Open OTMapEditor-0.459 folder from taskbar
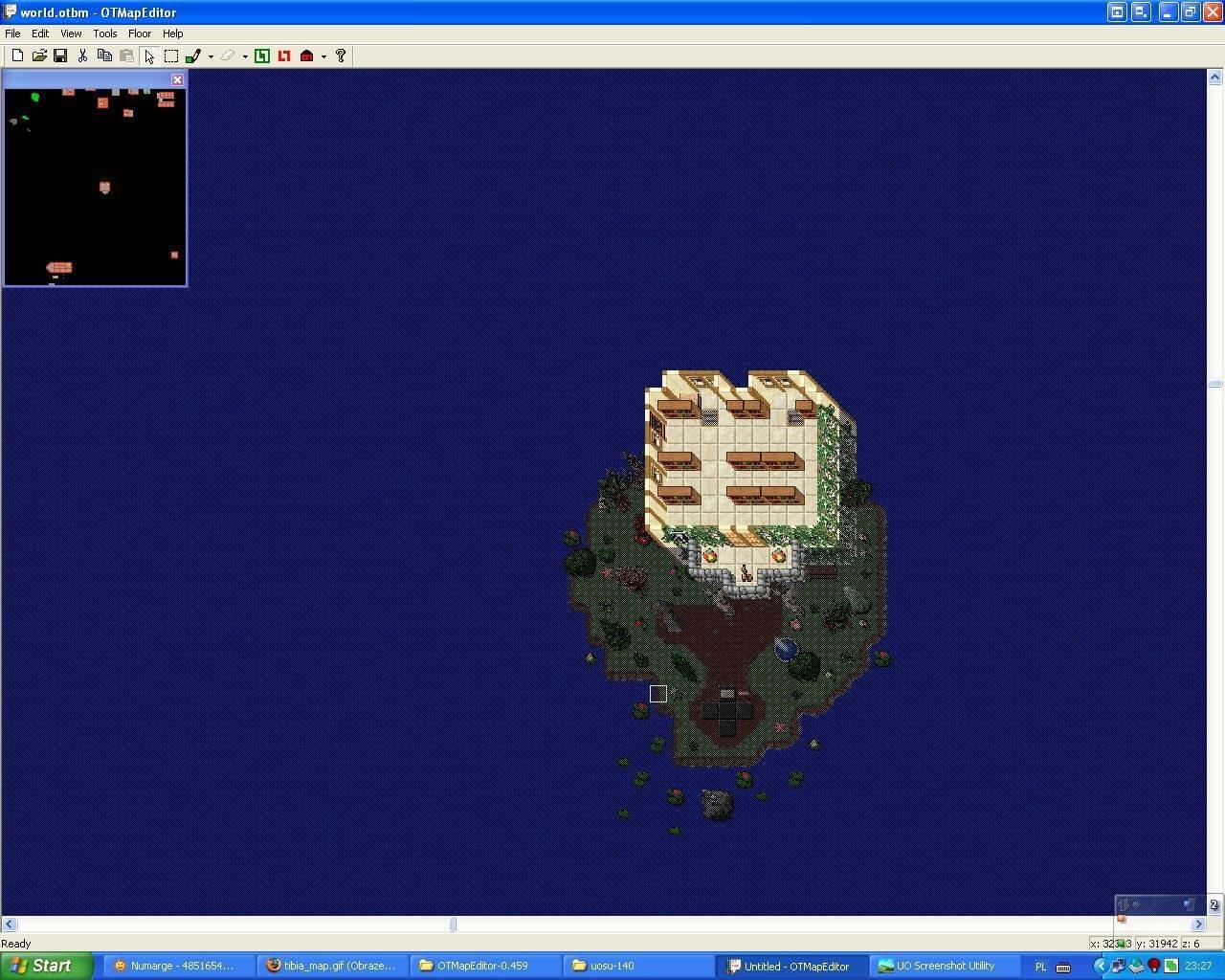This screenshot has width=1225, height=980. [485, 966]
